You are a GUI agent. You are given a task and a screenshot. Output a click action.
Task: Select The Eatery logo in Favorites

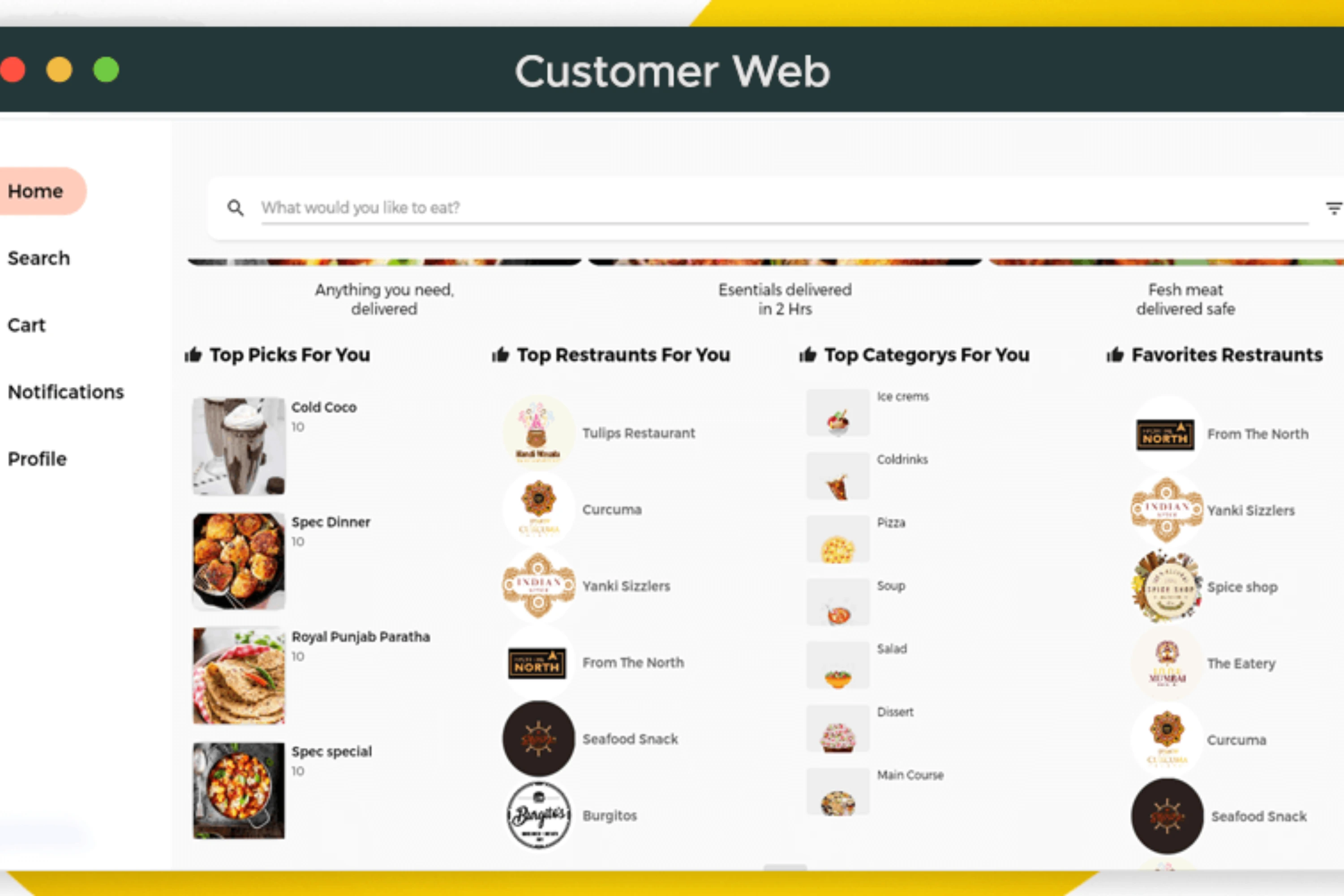1167,663
